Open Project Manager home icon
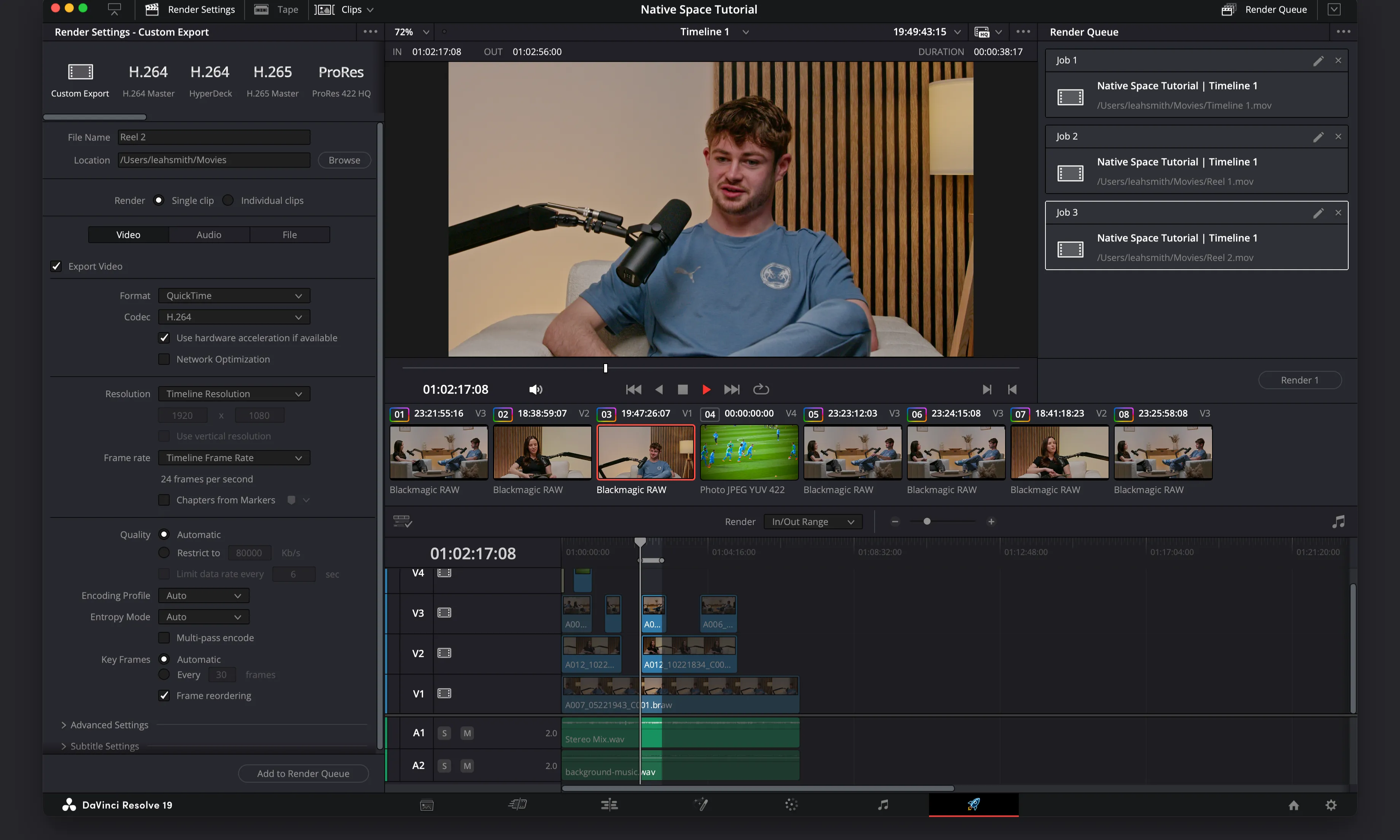The height and width of the screenshot is (840, 1400). pyautogui.click(x=1293, y=805)
